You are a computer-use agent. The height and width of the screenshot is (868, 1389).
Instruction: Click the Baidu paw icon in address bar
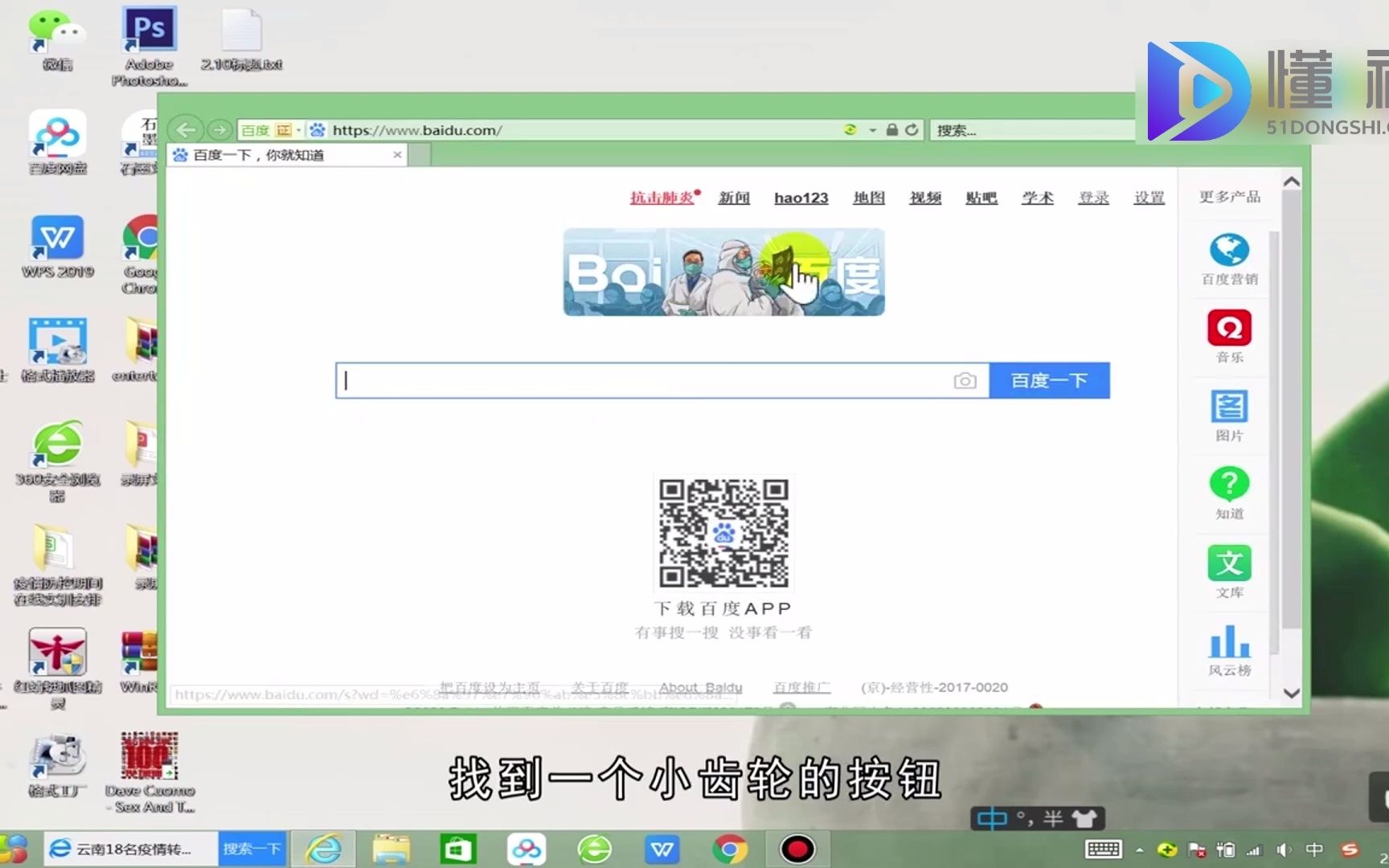point(318,130)
